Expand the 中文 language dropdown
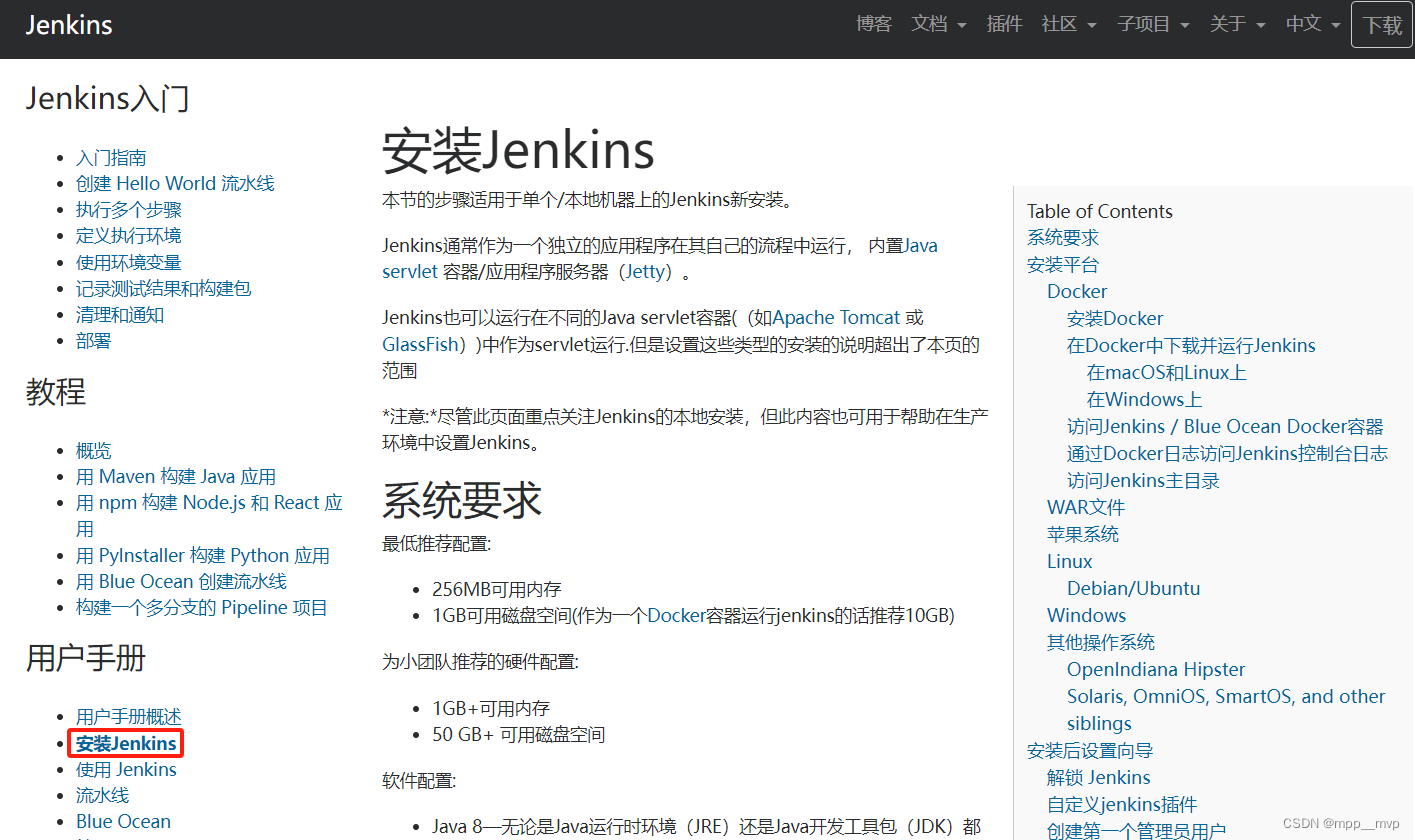The height and width of the screenshot is (840, 1415). point(1313,24)
